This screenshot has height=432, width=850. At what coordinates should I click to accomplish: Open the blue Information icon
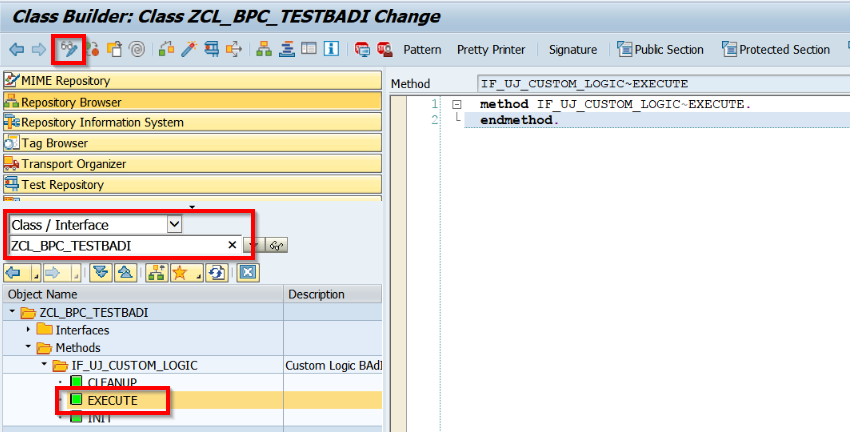[x=331, y=49]
